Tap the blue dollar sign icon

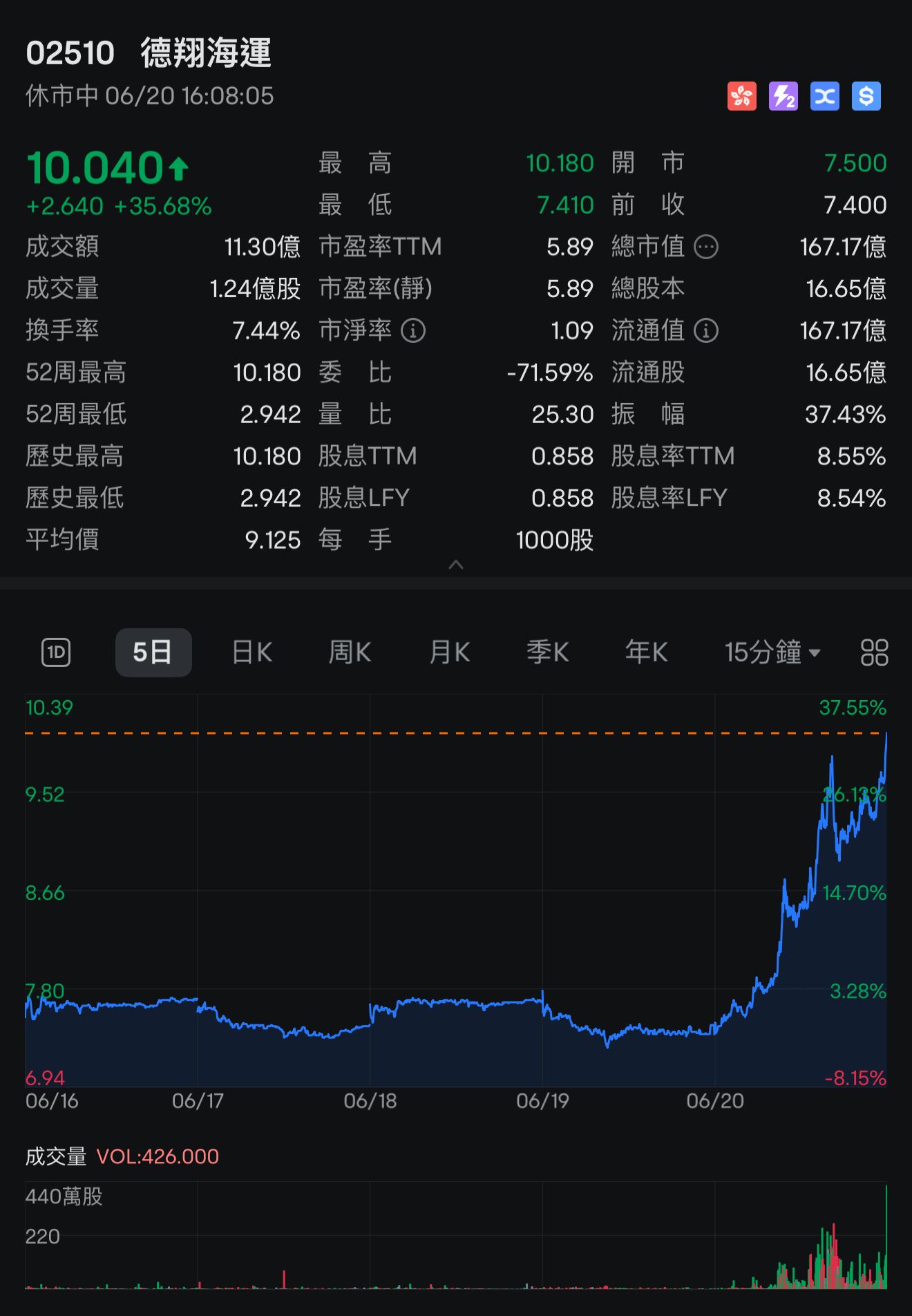point(866,96)
